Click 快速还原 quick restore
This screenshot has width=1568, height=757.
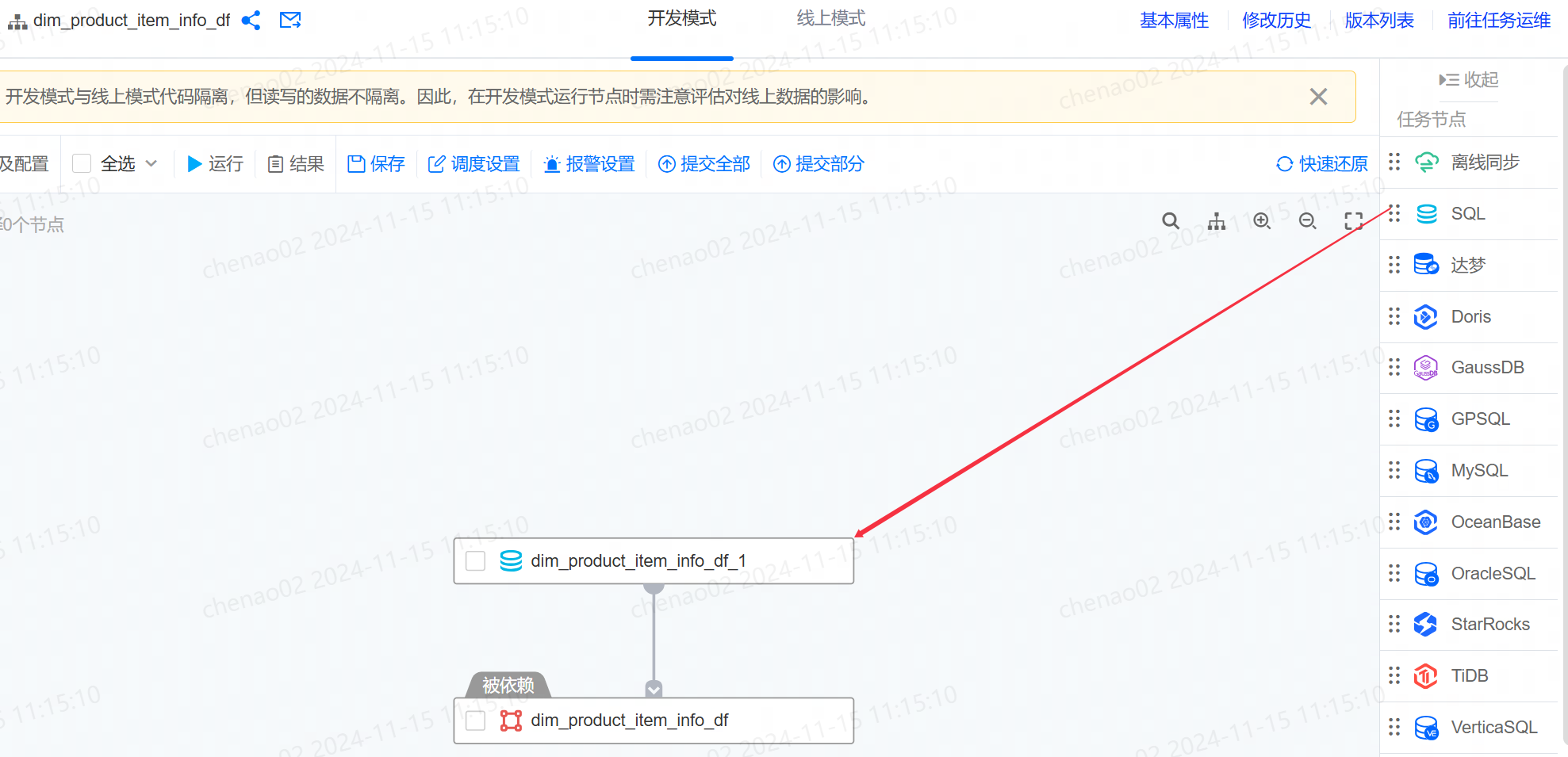pos(1322,164)
